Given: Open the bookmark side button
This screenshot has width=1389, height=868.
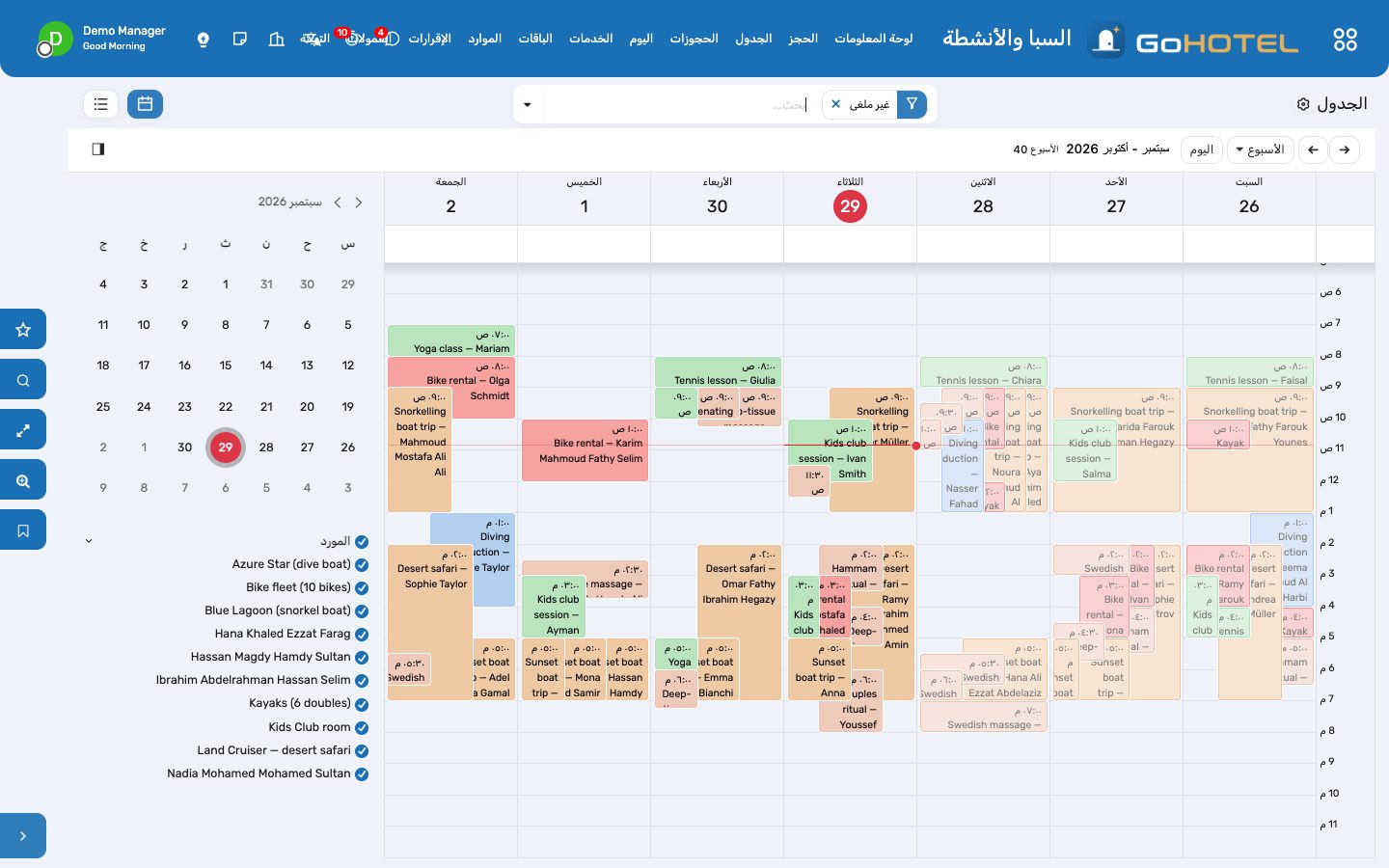Looking at the screenshot, I should tap(23, 530).
